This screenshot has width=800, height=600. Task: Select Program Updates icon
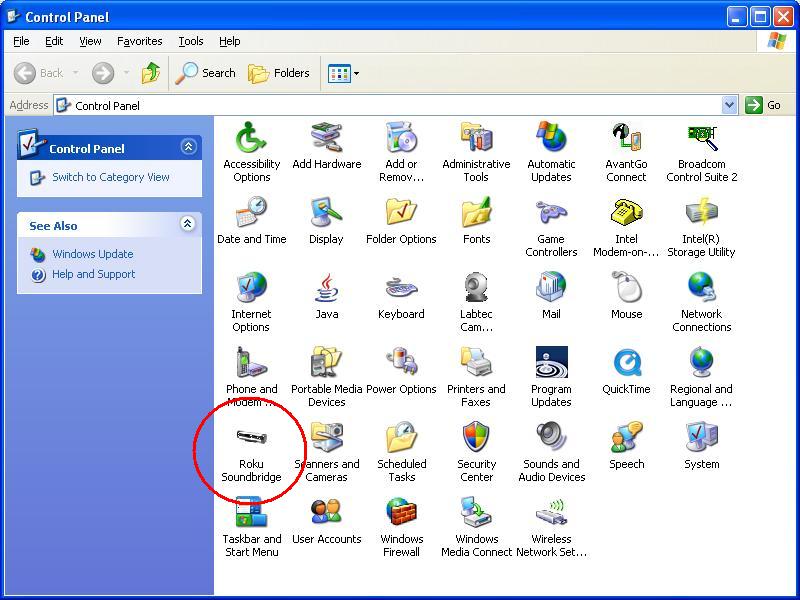click(x=552, y=362)
